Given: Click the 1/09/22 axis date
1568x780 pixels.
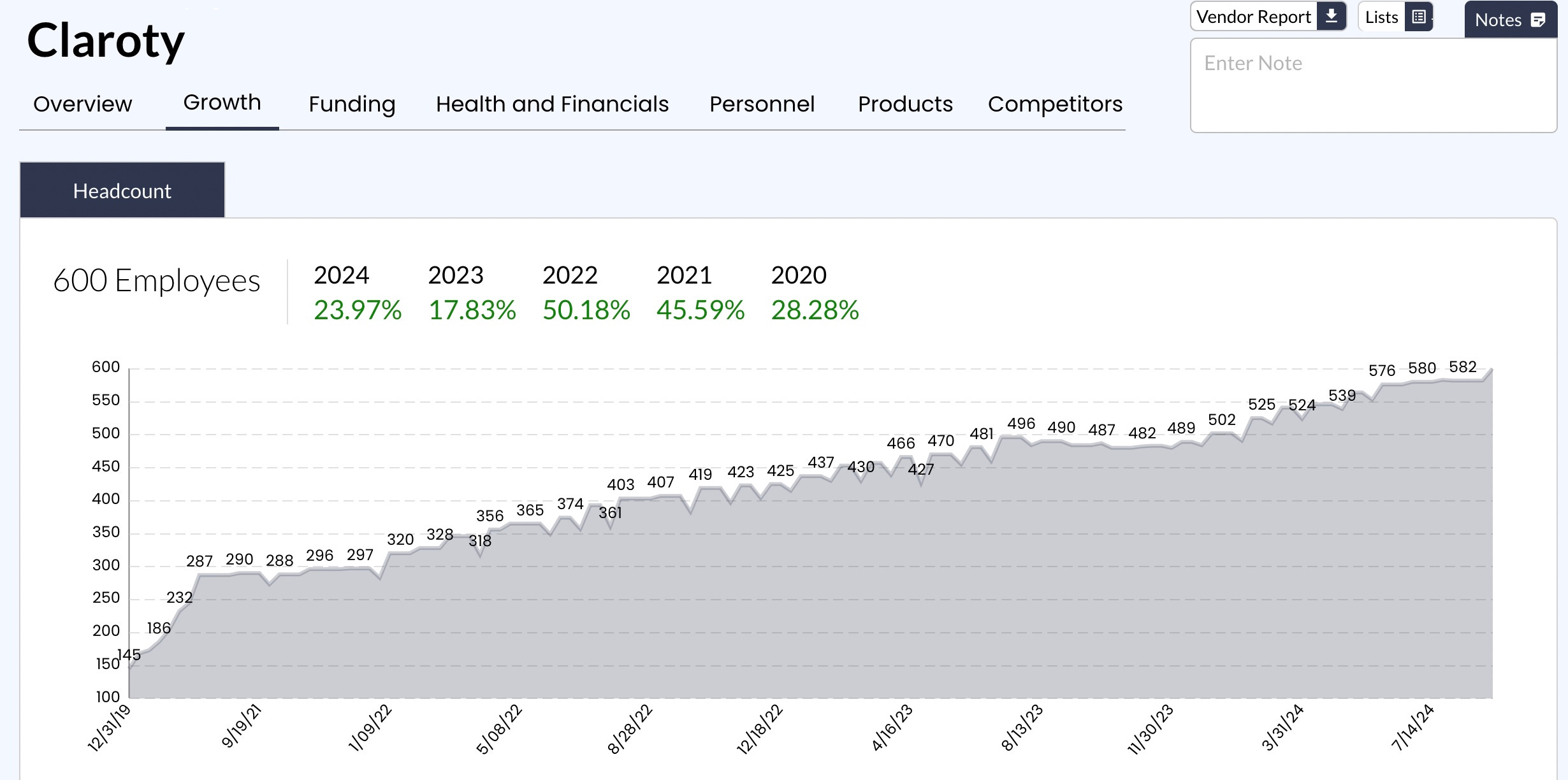Looking at the screenshot, I should [x=370, y=728].
